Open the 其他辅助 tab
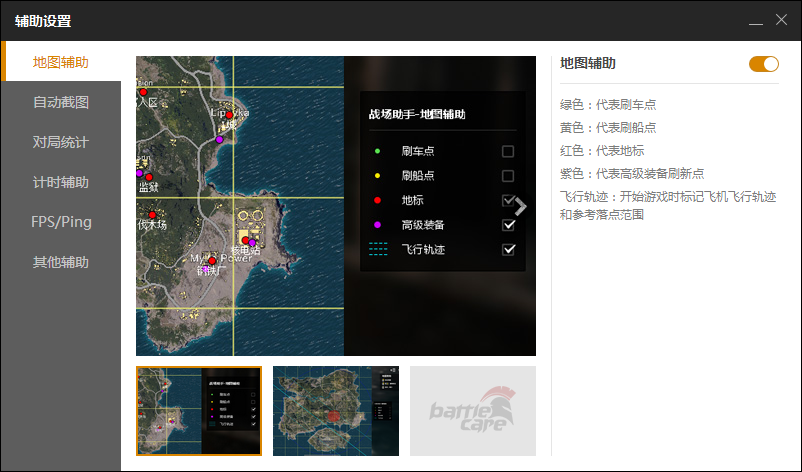 tap(61, 262)
